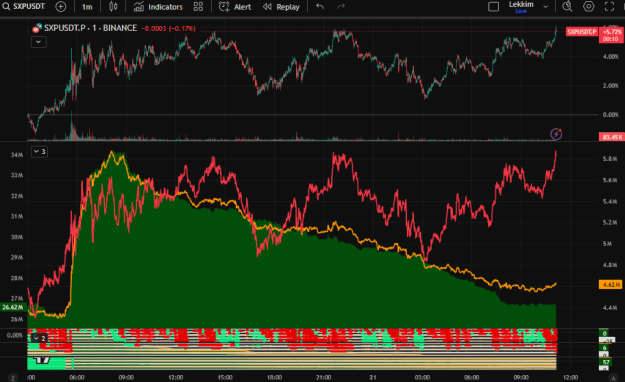Viewport: 625px width, 382px height.
Task: Start bar Replay mode
Action: (x=281, y=7)
